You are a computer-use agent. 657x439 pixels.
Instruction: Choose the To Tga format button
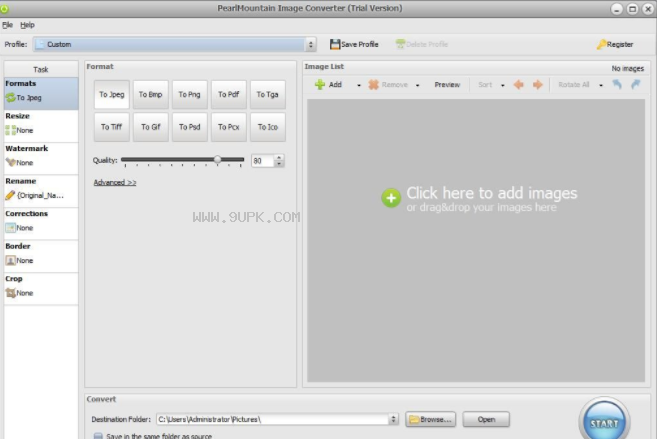268,95
